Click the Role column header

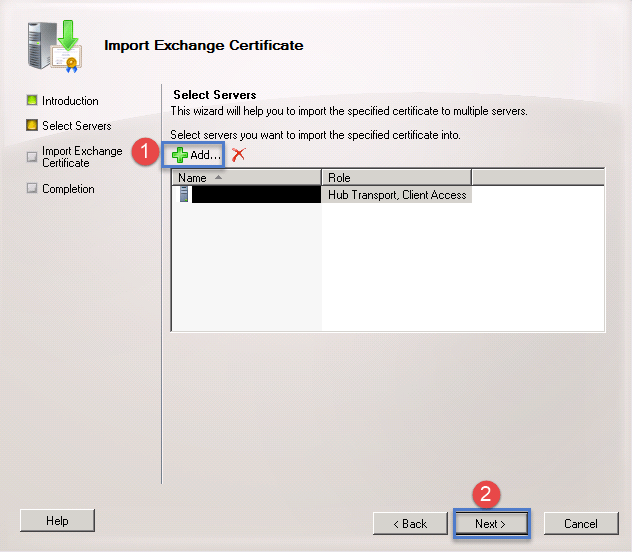(x=397, y=177)
